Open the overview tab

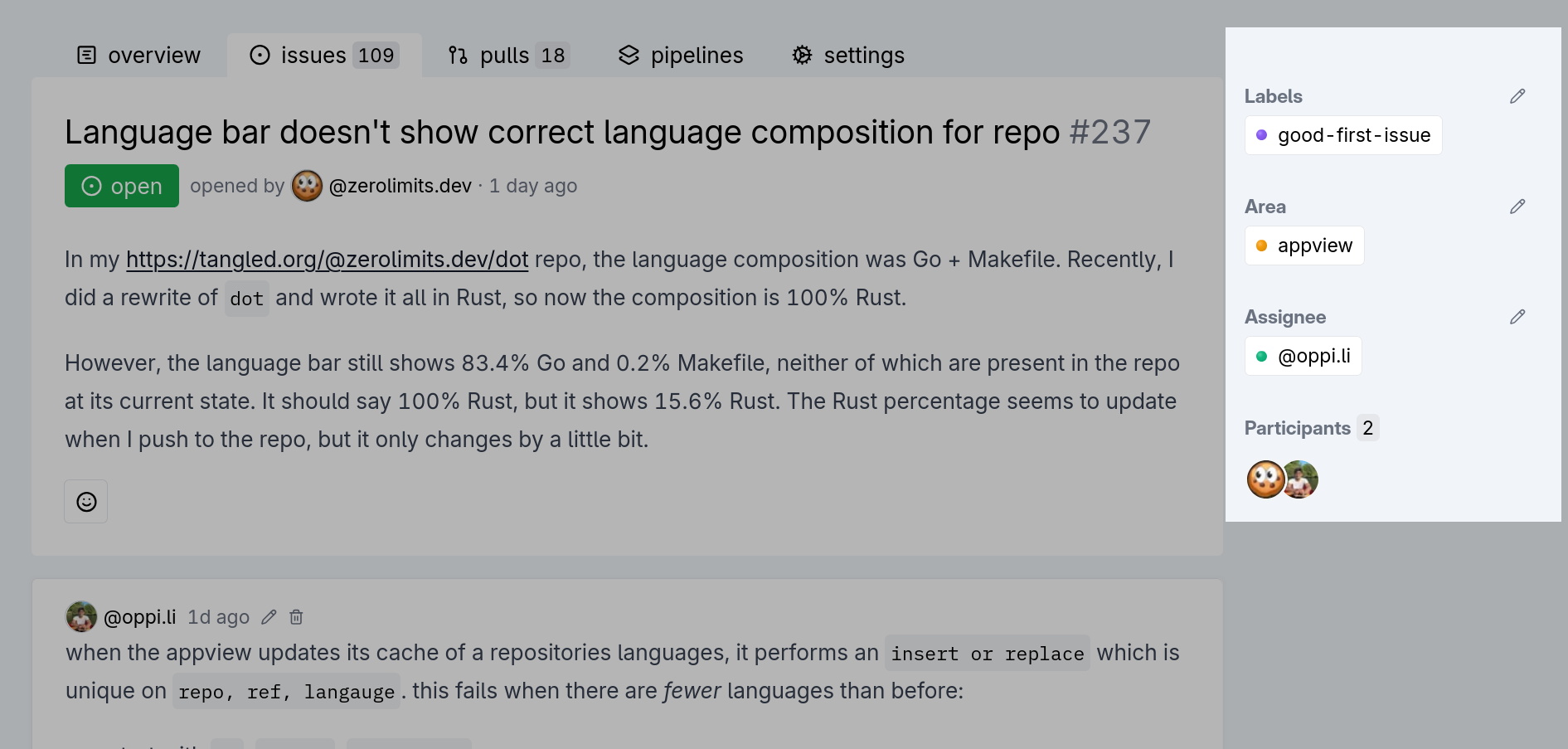pos(138,56)
